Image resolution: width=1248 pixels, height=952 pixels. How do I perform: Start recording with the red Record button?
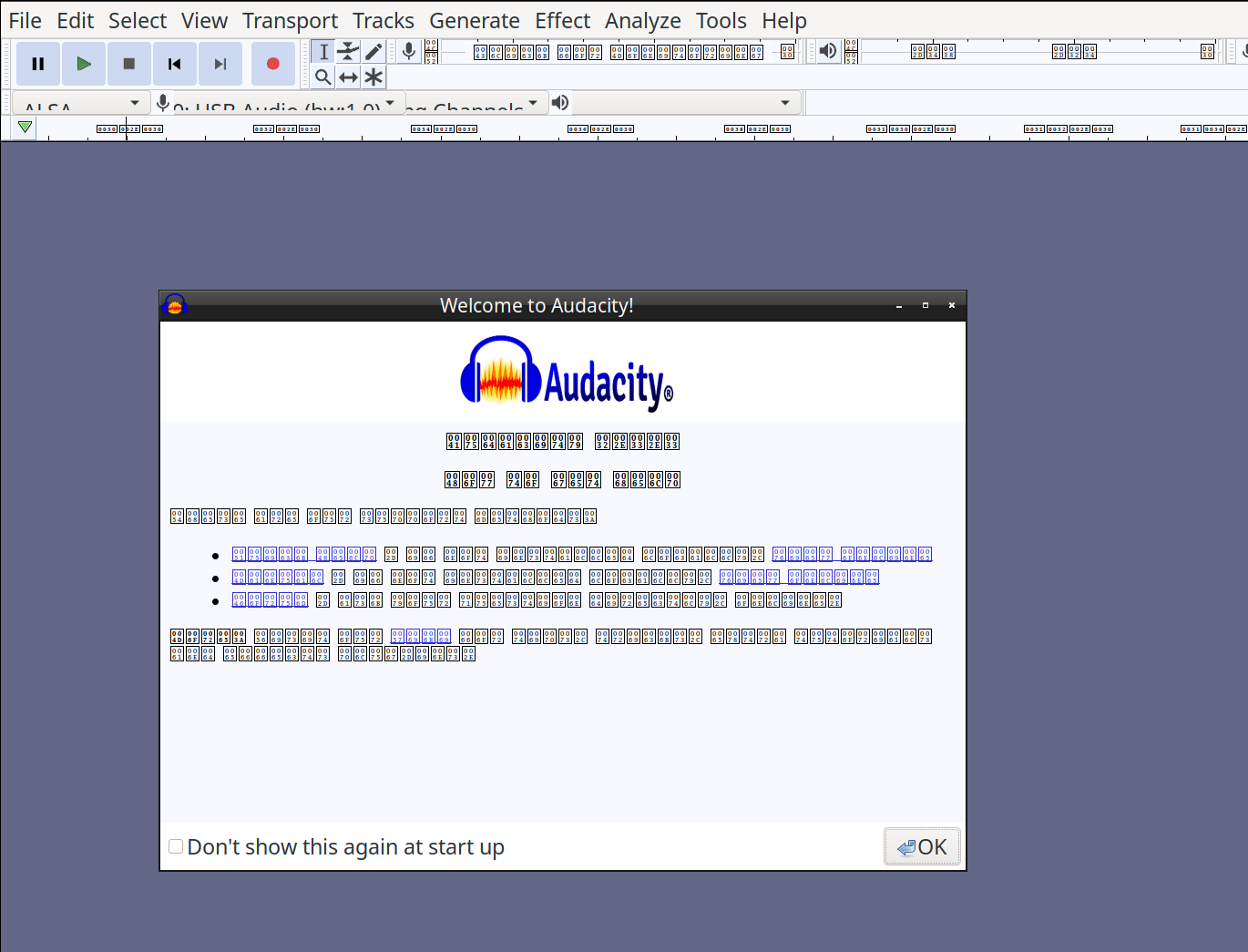tap(272, 64)
